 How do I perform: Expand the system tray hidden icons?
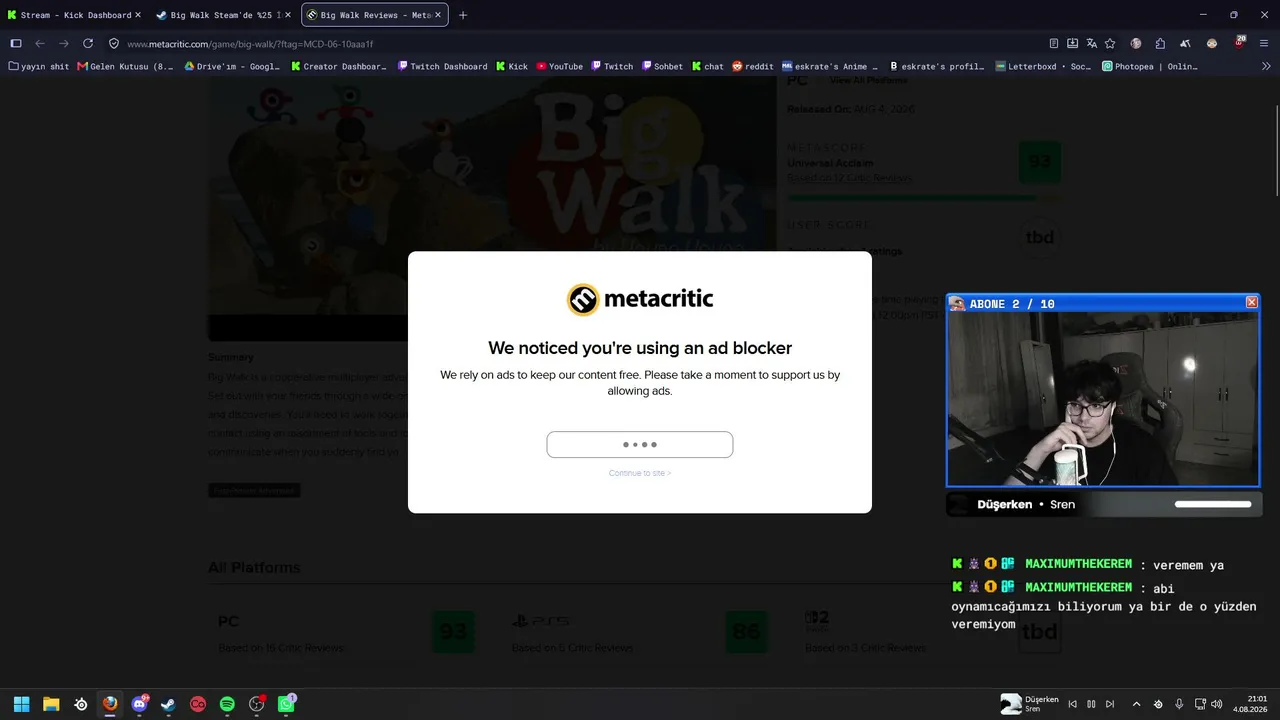(x=1136, y=704)
